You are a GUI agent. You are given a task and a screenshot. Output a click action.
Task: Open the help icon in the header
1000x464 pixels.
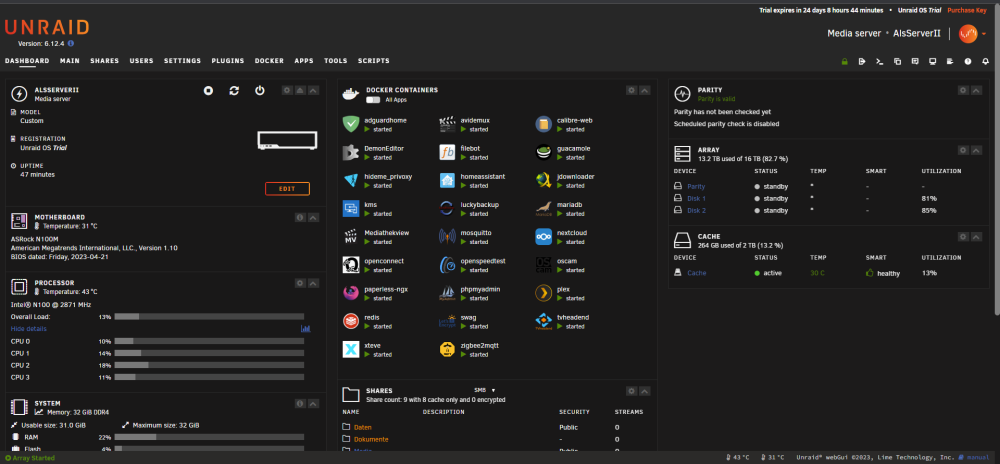pyautogui.click(x=967, y=62)
